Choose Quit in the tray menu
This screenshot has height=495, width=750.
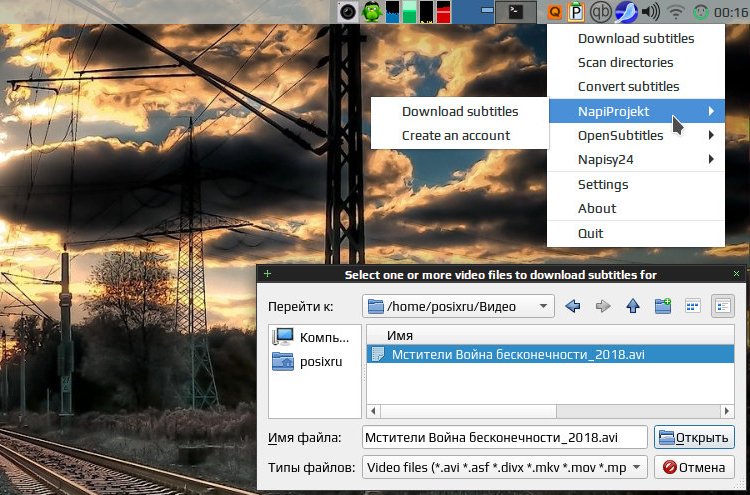click(636, 233)
